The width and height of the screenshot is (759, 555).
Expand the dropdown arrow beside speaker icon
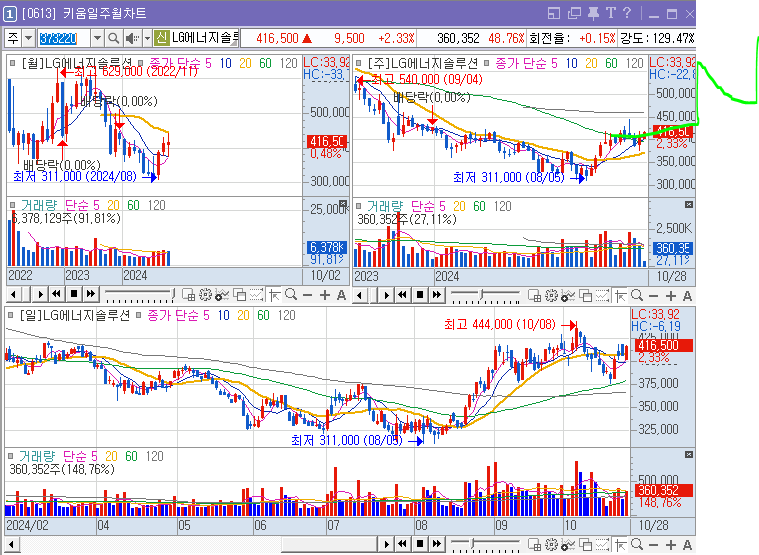click(147, 38)
